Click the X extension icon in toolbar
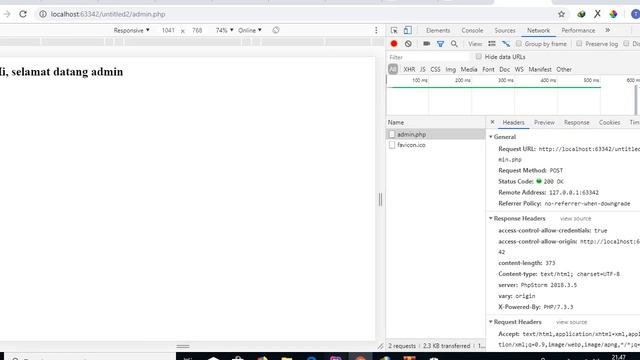 pyautogui.click(x=597, y=14)
